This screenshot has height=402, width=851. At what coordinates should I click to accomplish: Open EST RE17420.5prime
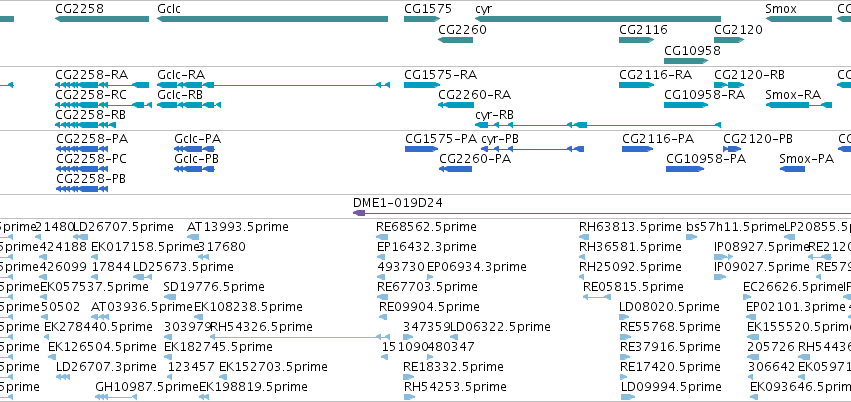pos(670,367)
